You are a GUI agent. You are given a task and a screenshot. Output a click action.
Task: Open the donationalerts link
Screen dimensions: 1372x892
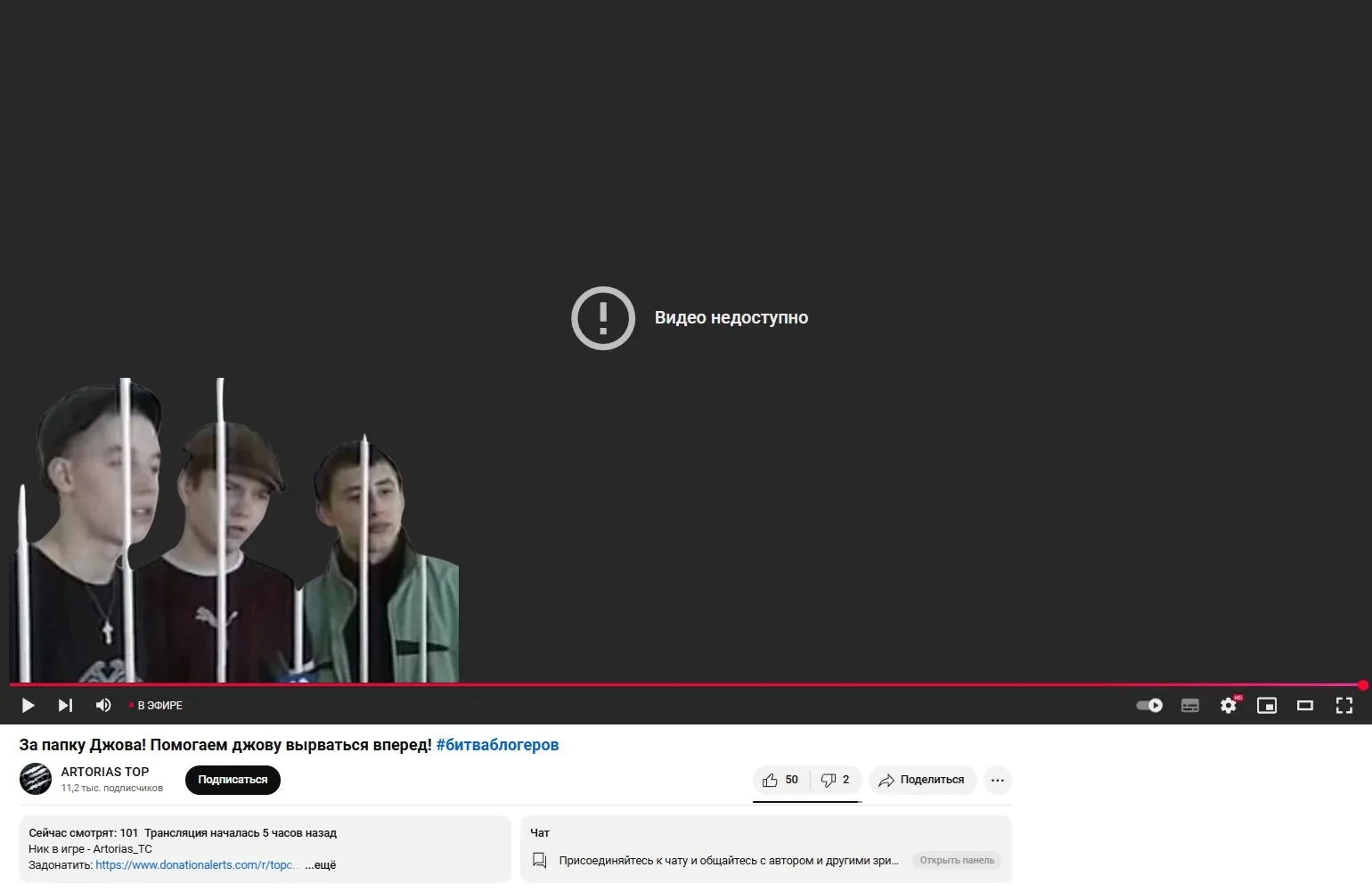point(194,865)
